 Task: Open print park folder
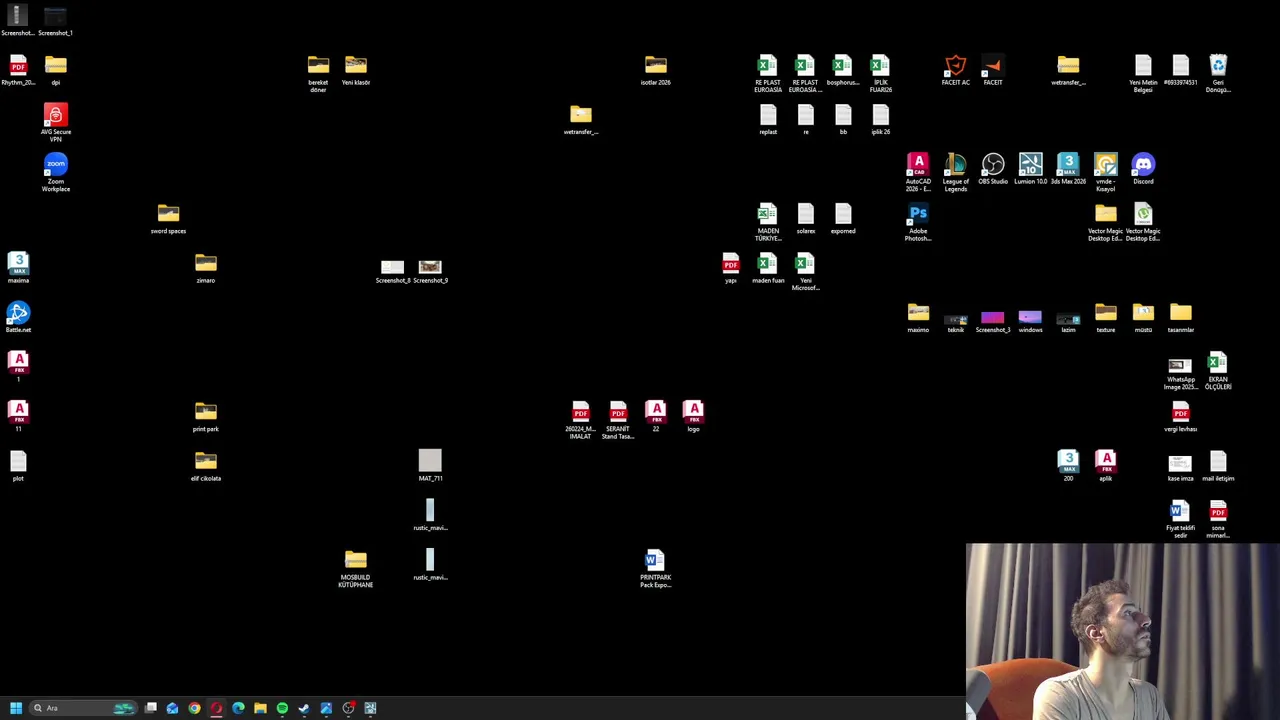click(206, 417)
